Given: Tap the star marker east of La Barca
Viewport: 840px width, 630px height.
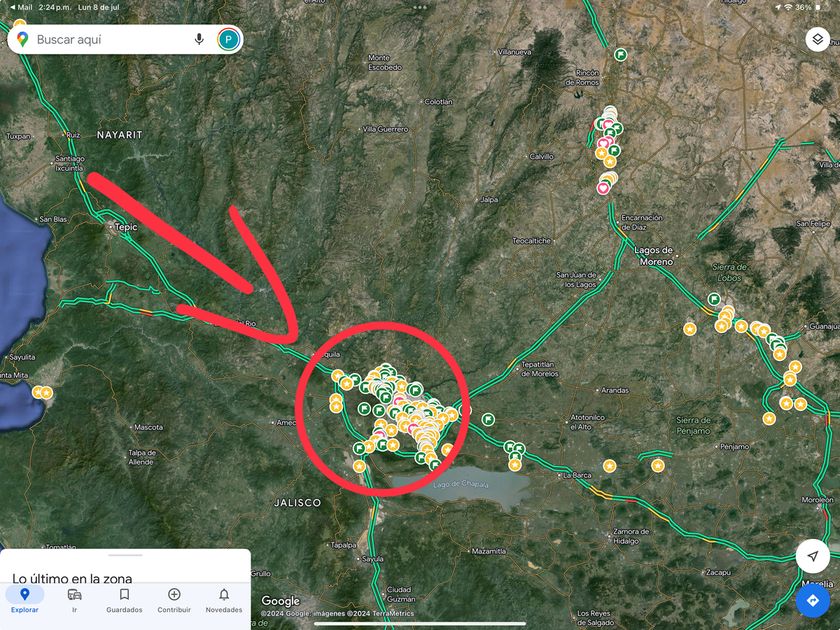Looking at the screenshot, I should (x=610, y=466).
